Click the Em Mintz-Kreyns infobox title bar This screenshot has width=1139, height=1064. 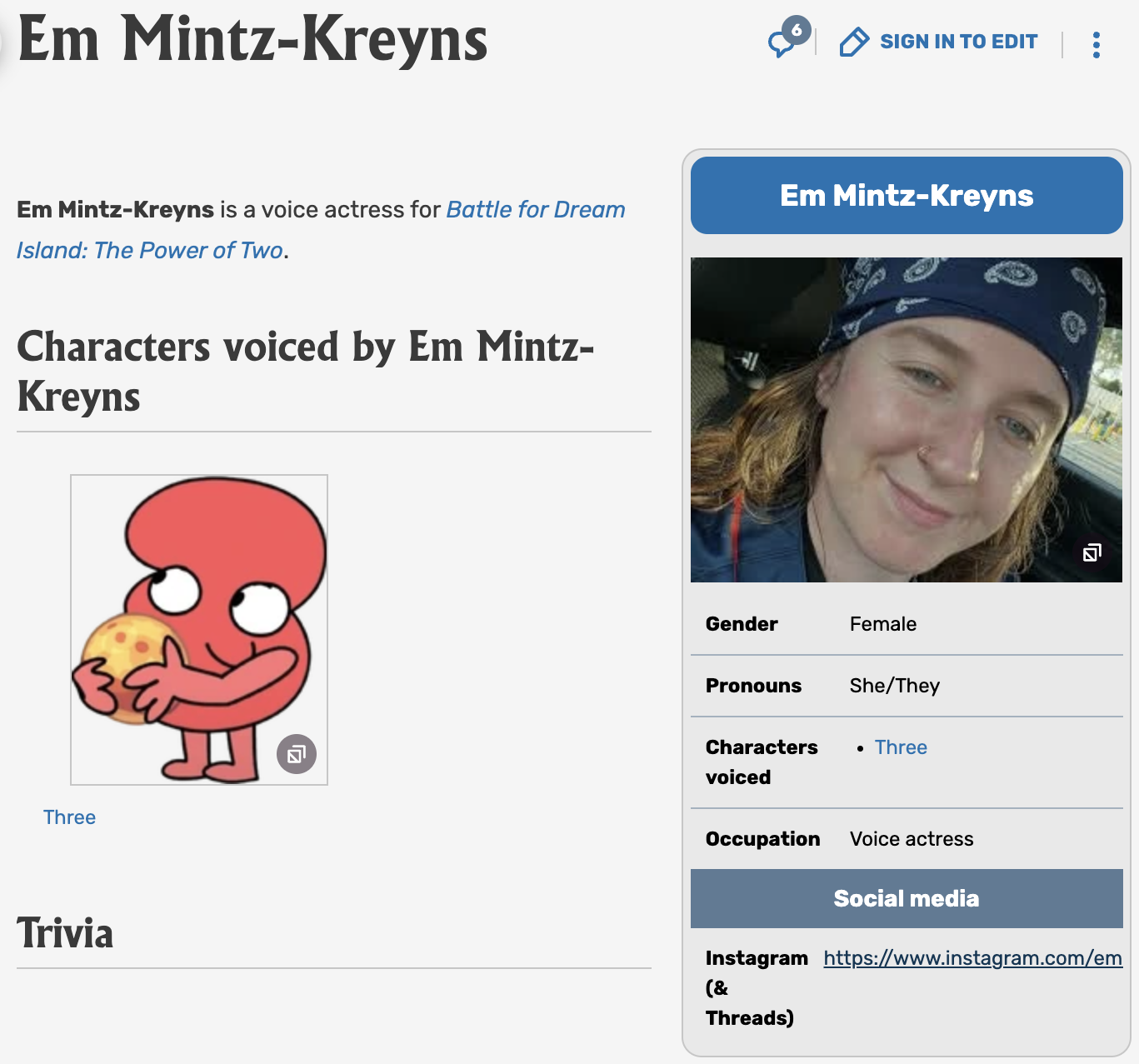[907, 195]
